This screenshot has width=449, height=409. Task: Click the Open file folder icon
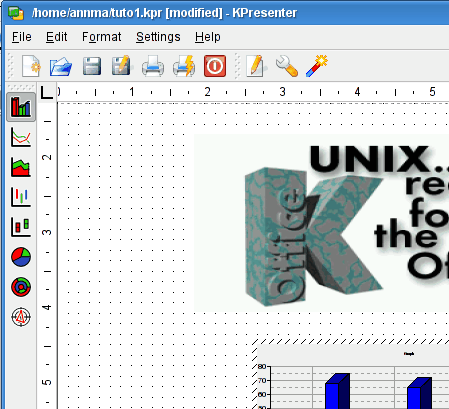coord(61,66)
